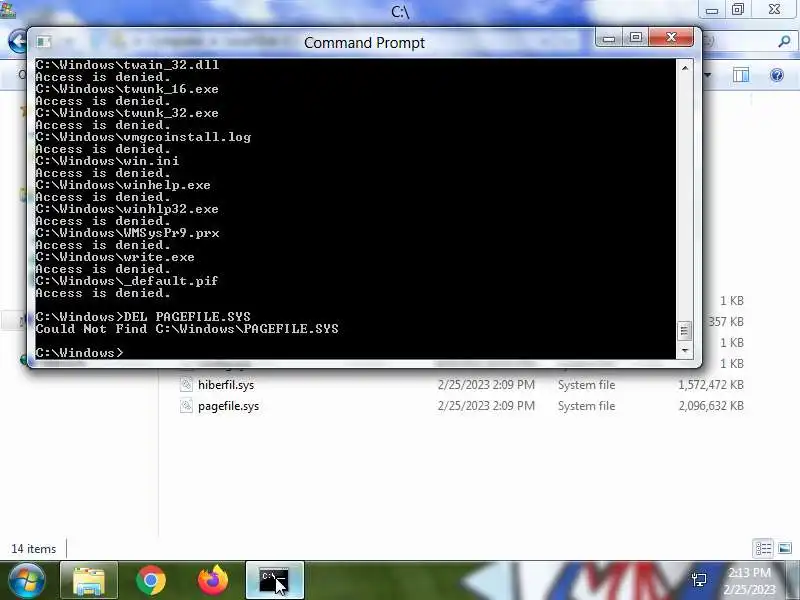Launch Google Chrome from the taskbar

[x=151, y=580]
